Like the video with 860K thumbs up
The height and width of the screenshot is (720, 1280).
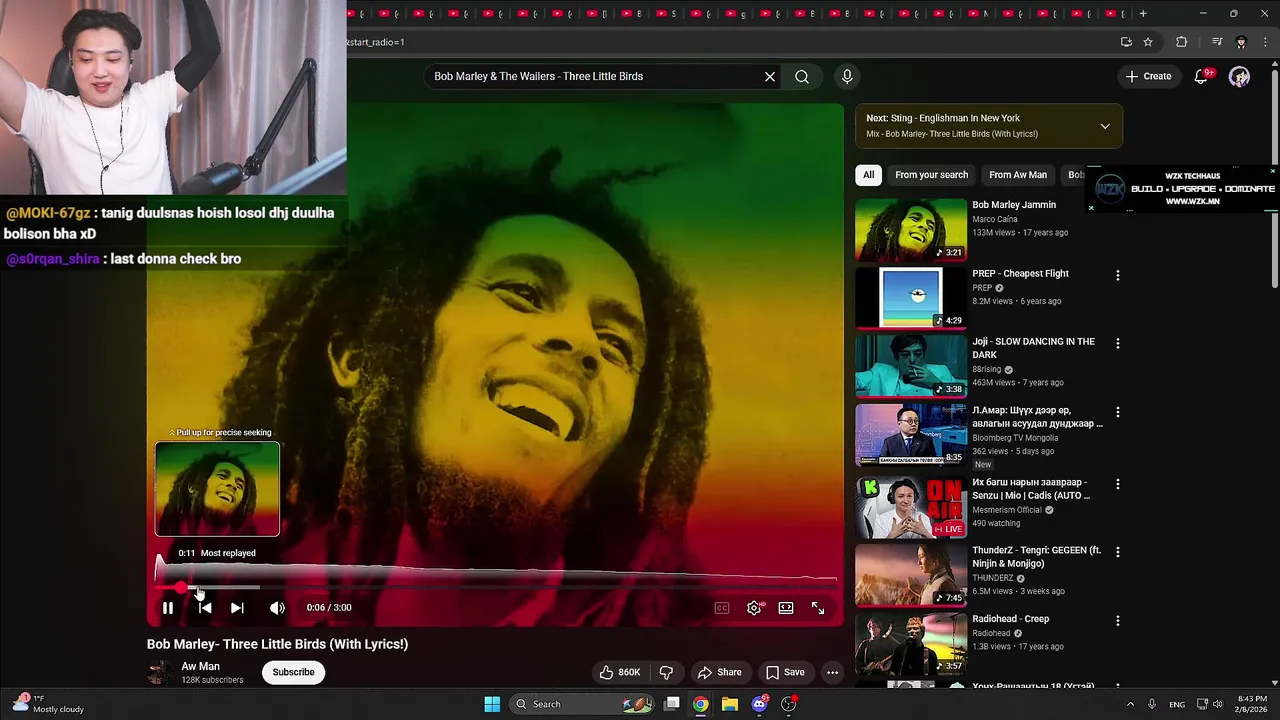point(620,672)
